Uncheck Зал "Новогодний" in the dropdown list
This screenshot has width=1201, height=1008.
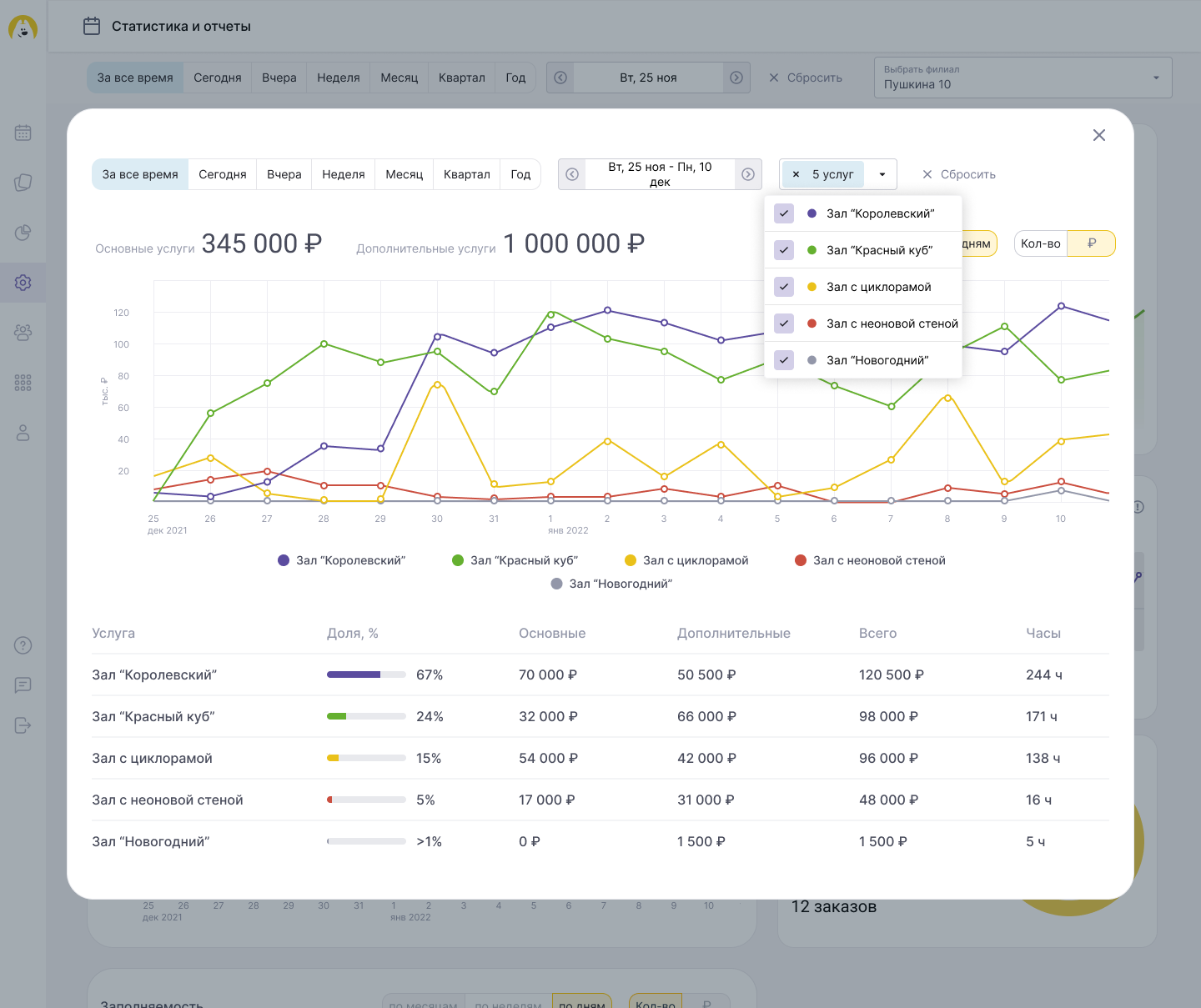[784, 360]
